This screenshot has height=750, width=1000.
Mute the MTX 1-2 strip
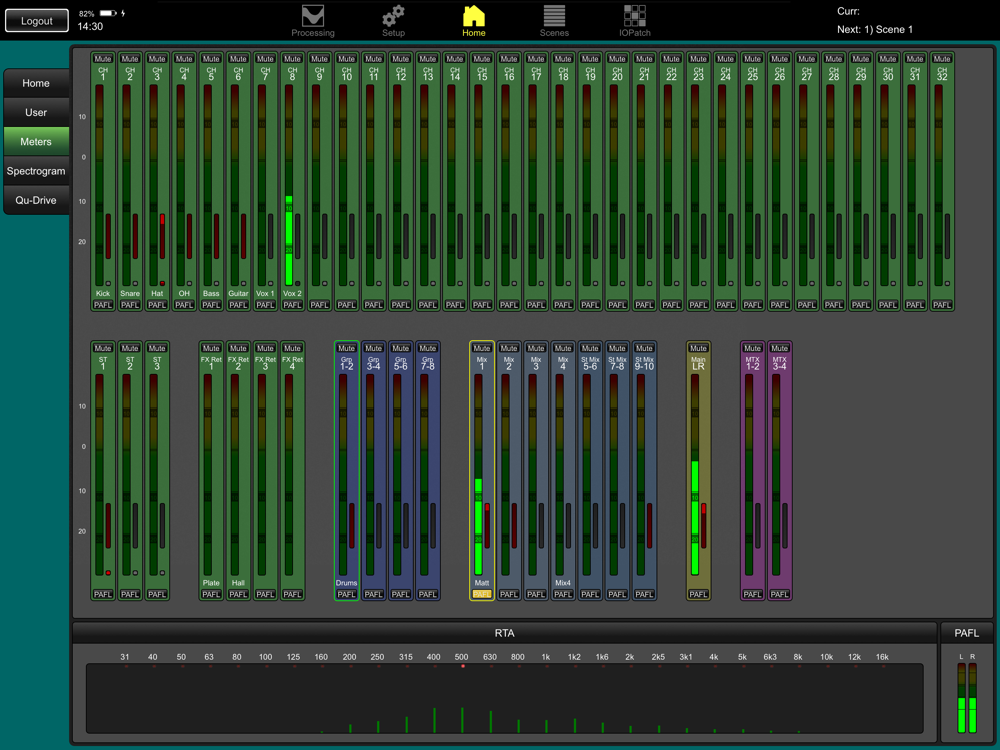(x=753, y=348)
